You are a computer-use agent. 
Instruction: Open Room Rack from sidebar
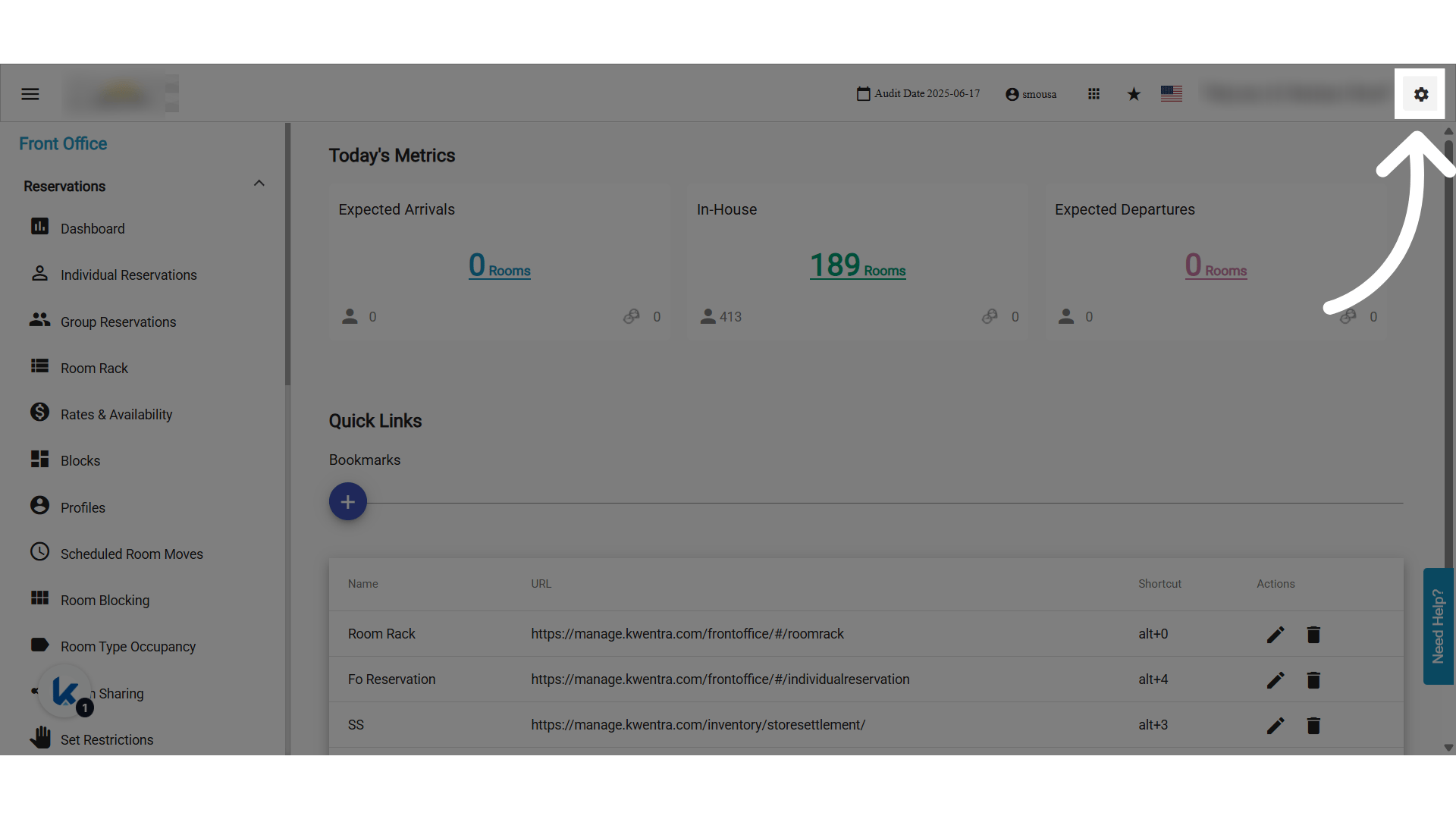[x=94, y=368]
